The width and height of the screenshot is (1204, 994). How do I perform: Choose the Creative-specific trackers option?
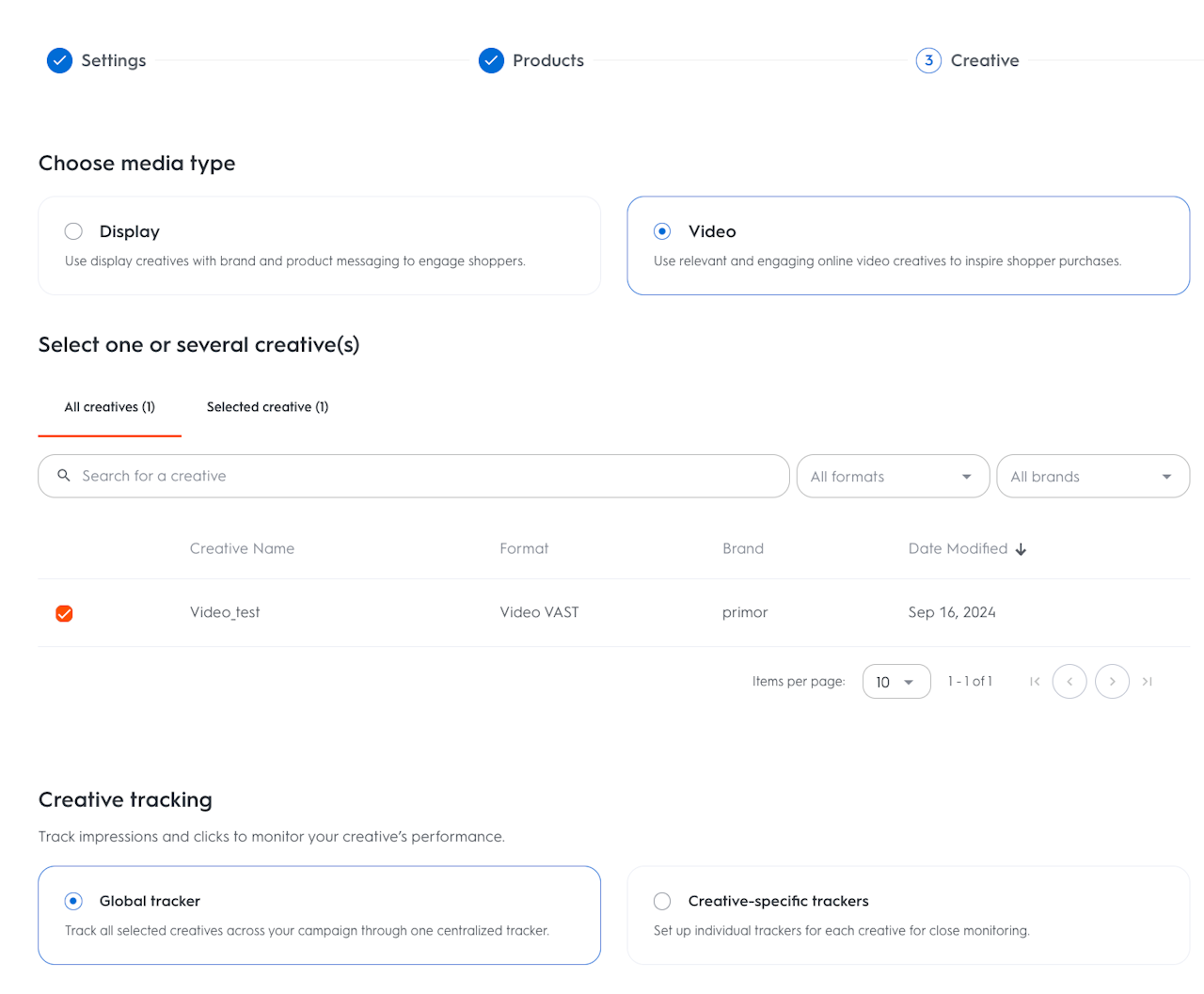[x=662, y=901]
